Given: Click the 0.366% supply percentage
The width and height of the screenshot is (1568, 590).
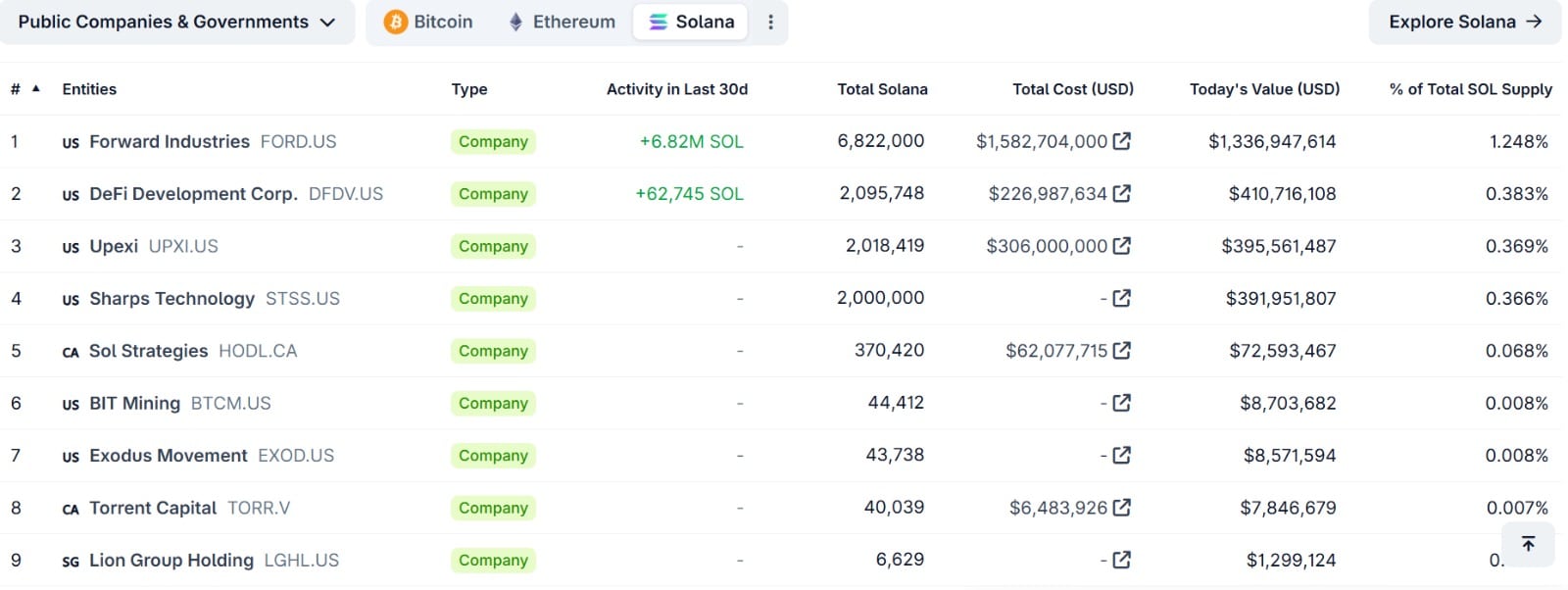Looking at the screenshot, I should [1517, 298].
